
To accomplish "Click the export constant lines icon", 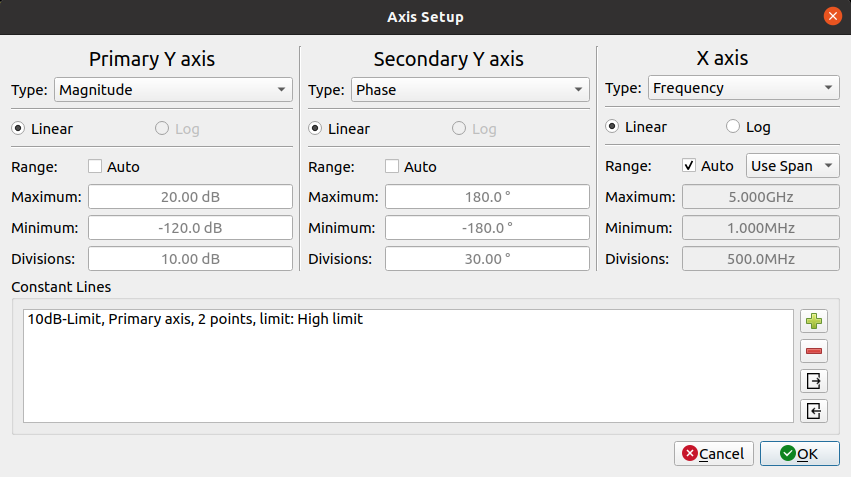I will (814, 381).
